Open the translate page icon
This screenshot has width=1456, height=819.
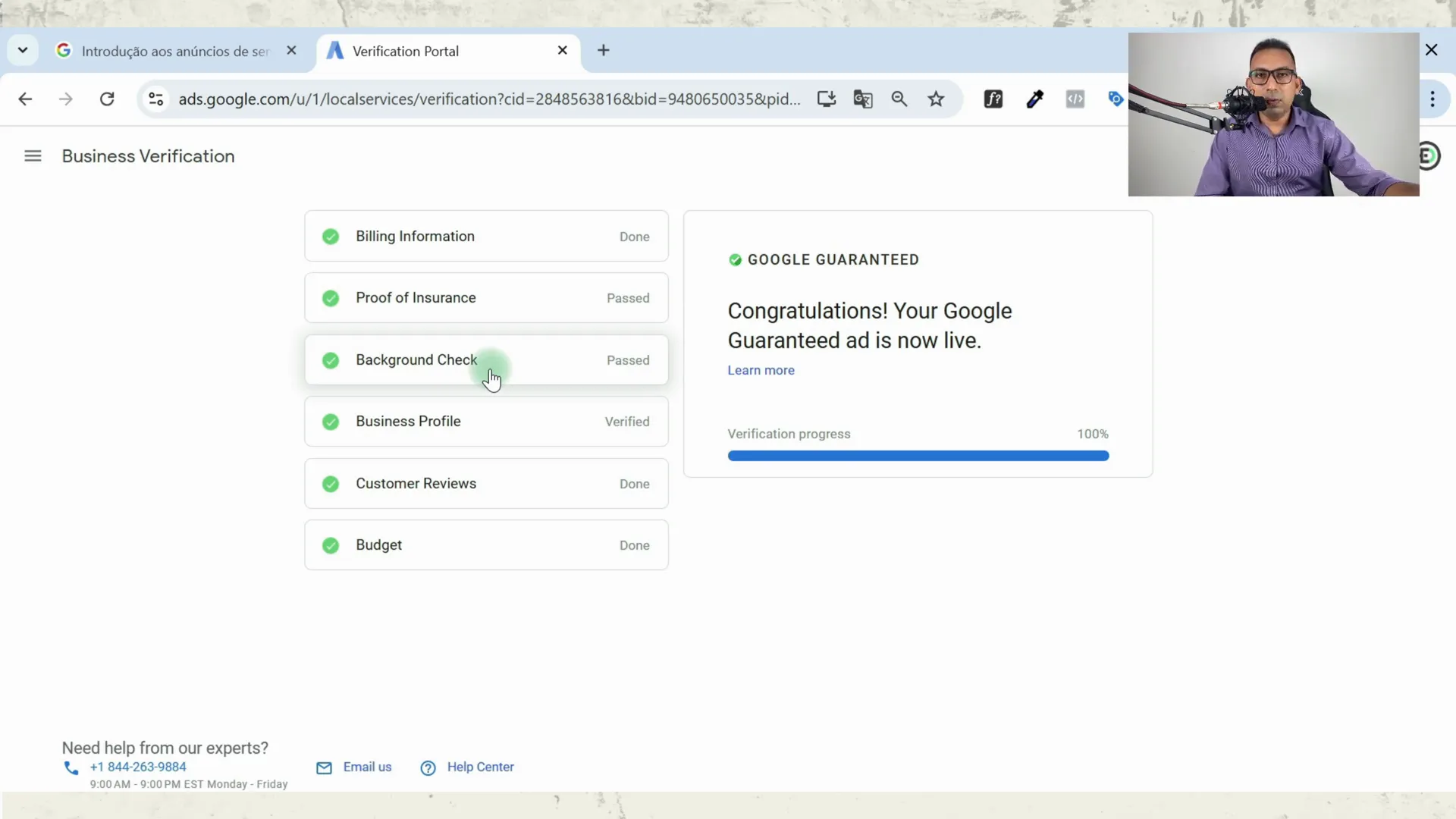863,99
